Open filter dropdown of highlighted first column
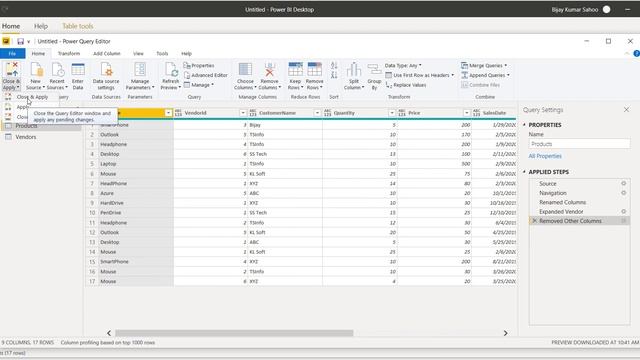 (168, 113)
